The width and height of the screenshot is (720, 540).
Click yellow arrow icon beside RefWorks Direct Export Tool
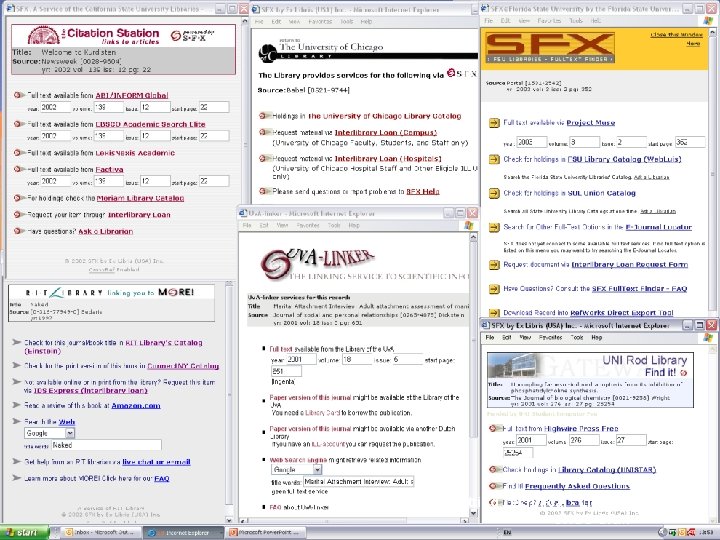point(494,313)
